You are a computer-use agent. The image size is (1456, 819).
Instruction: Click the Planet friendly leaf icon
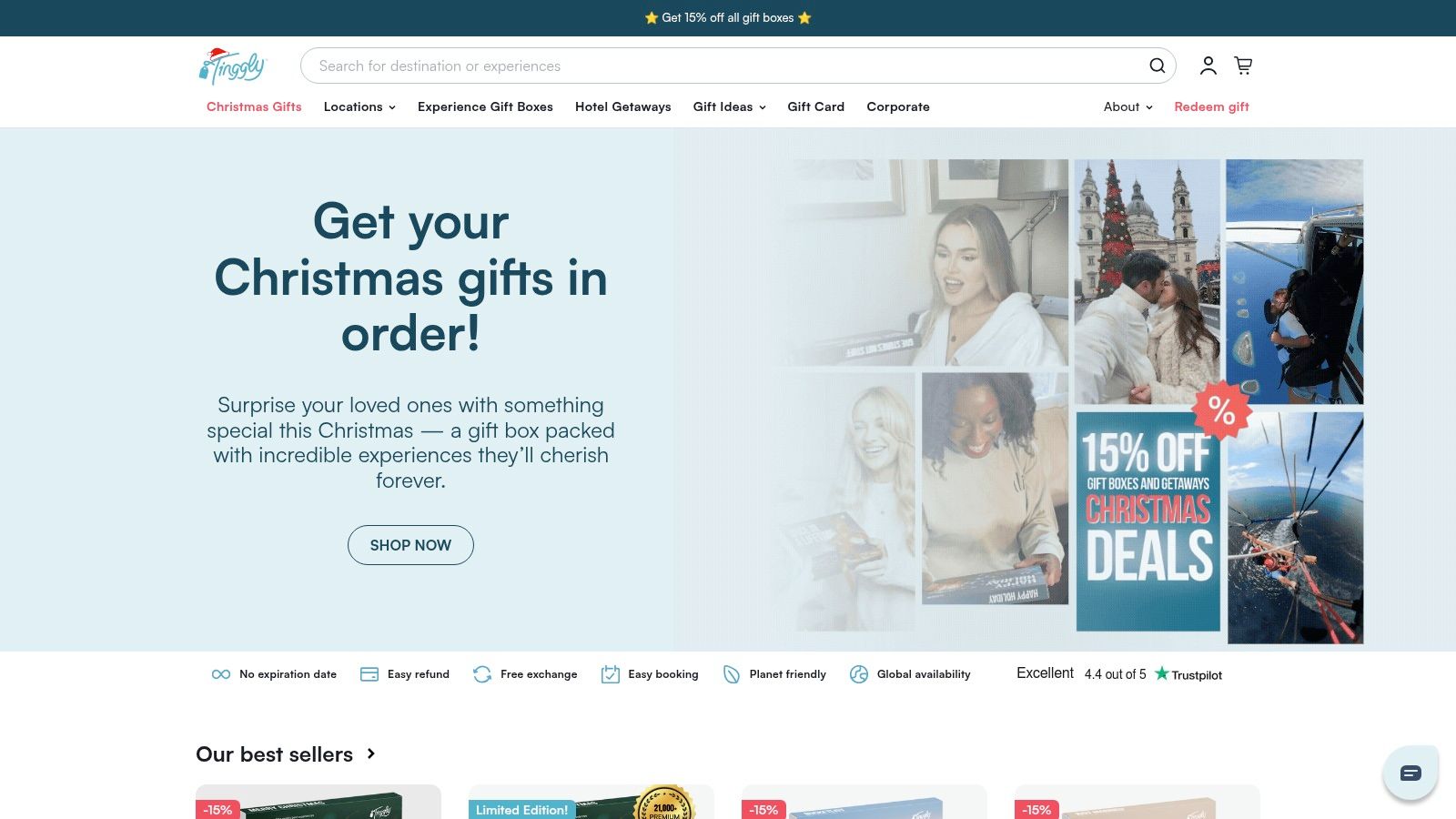tap(732, 674)
